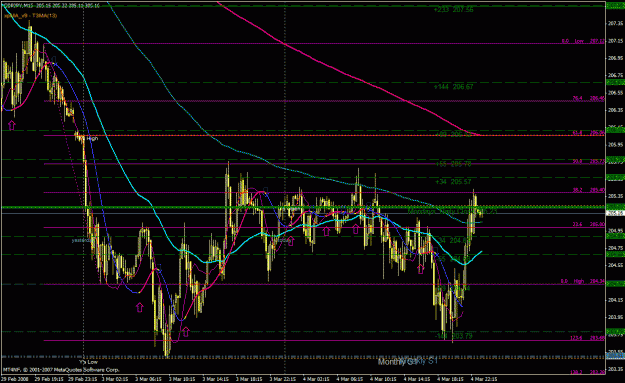Click the 207.35 price scale value
The width and height of the screenshot is (625, 383).
(x=616, y=24)
